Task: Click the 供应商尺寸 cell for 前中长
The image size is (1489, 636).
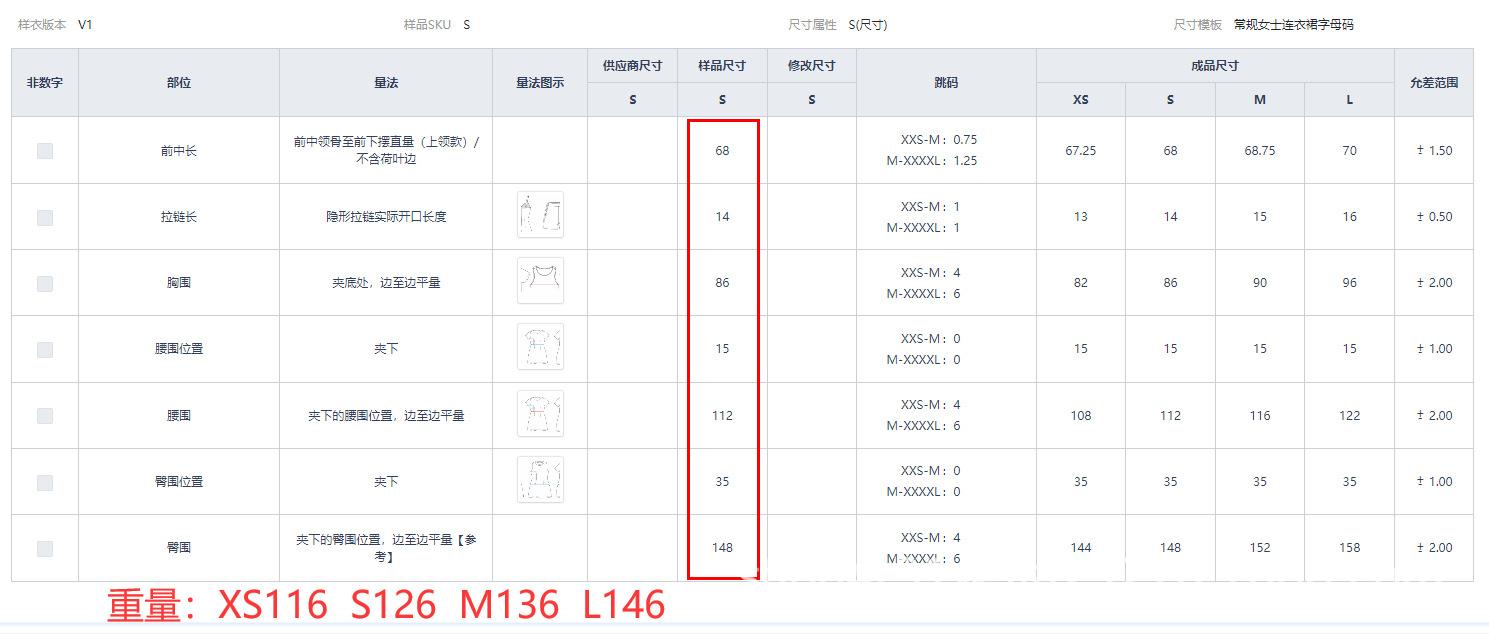Action: point(632,151)
